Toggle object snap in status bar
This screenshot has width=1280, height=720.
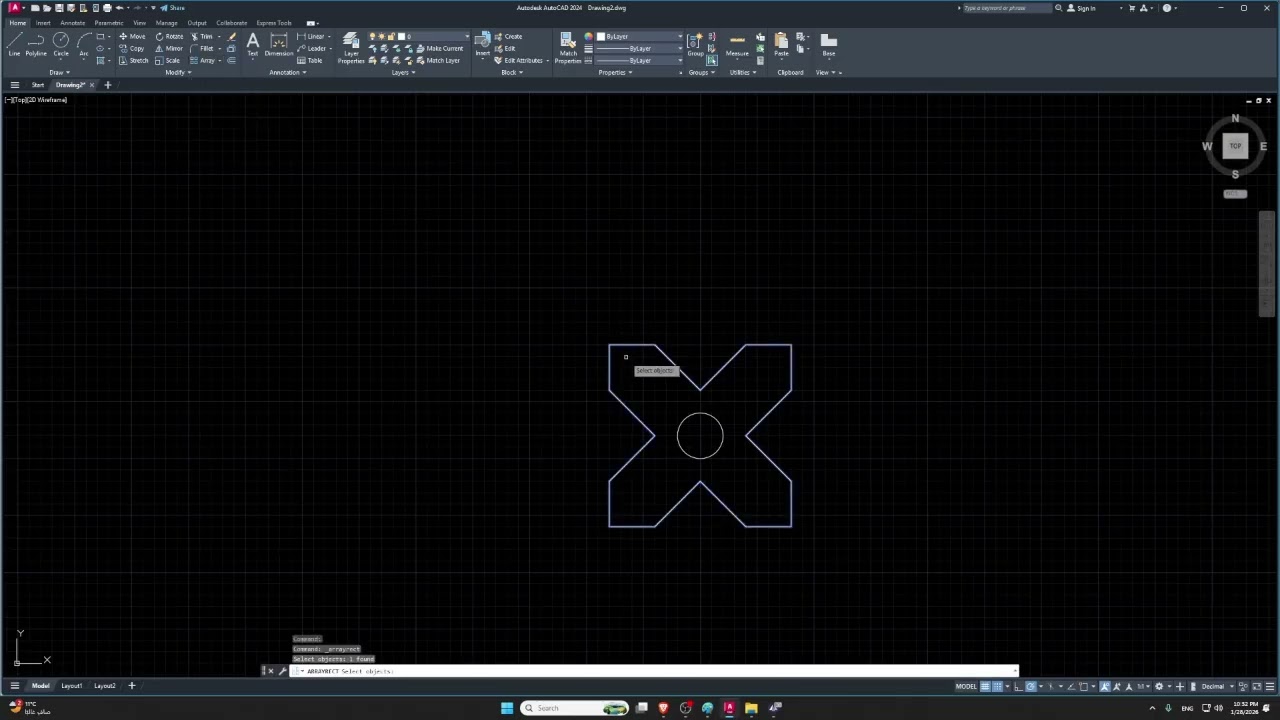click(x=1083, y=686)
